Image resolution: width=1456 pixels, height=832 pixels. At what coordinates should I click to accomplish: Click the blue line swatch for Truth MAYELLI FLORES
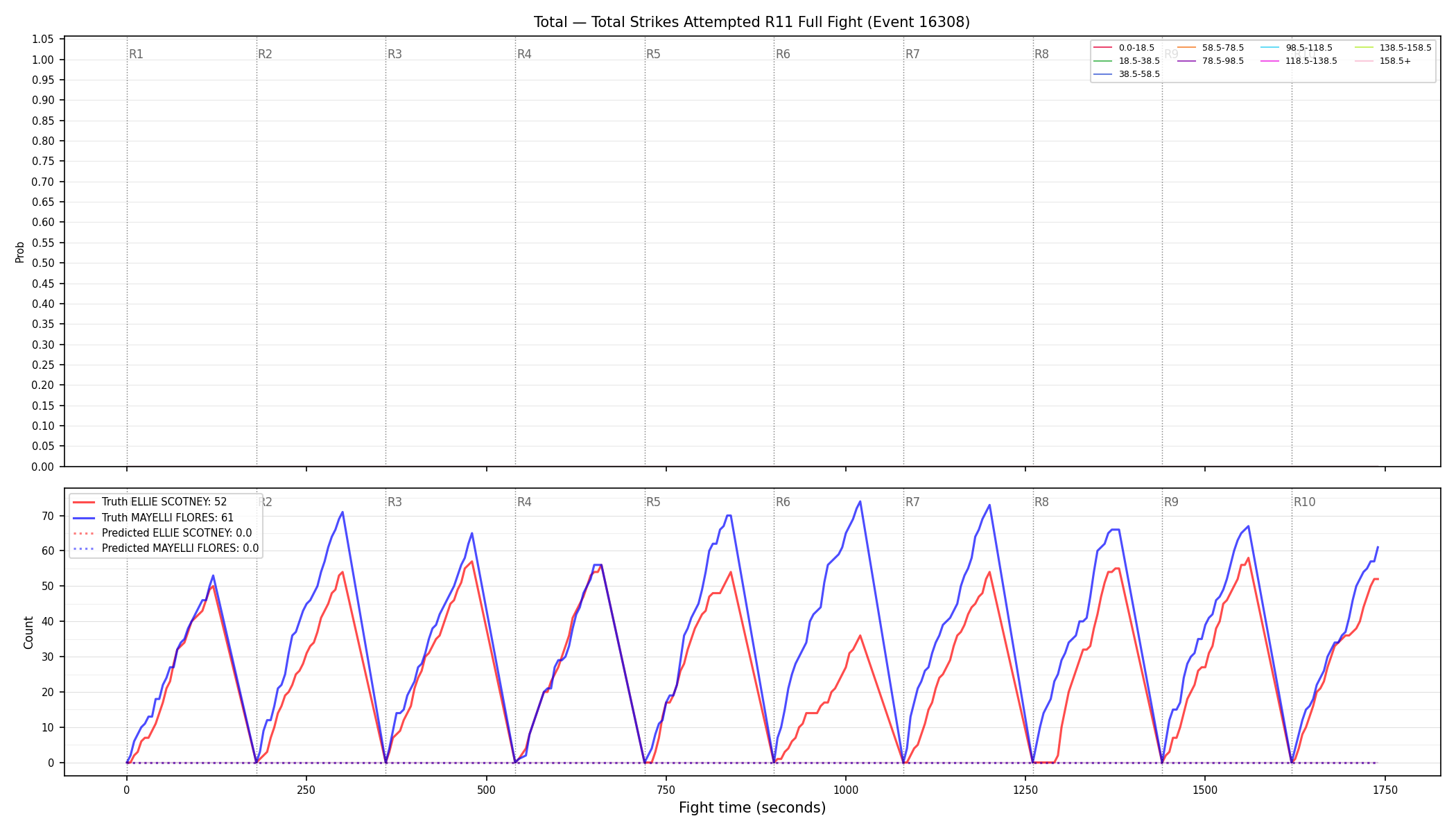coord(84,518)
